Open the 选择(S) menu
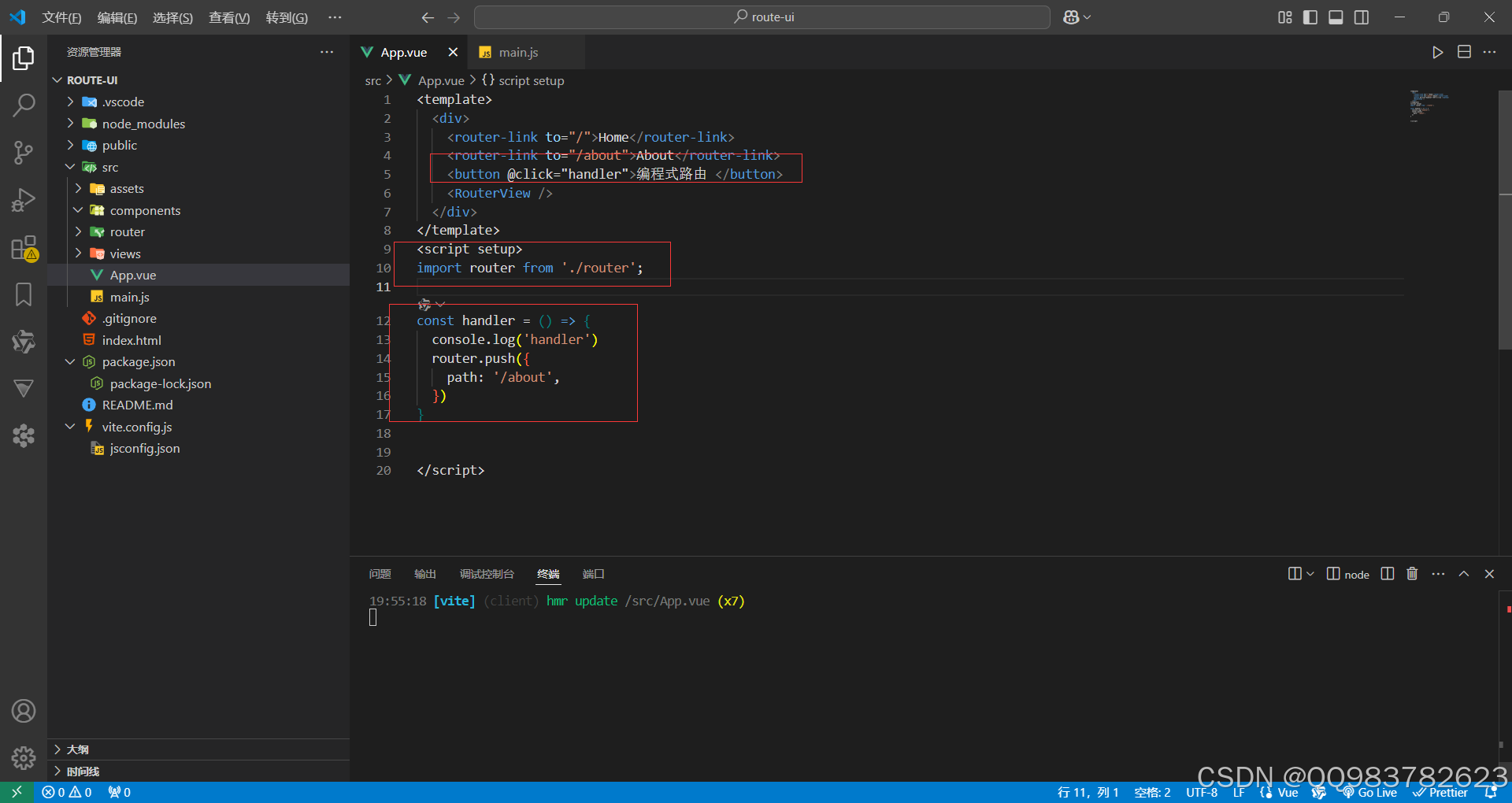The width and height of the screenshot is (1512, 803). pos(172,17)
